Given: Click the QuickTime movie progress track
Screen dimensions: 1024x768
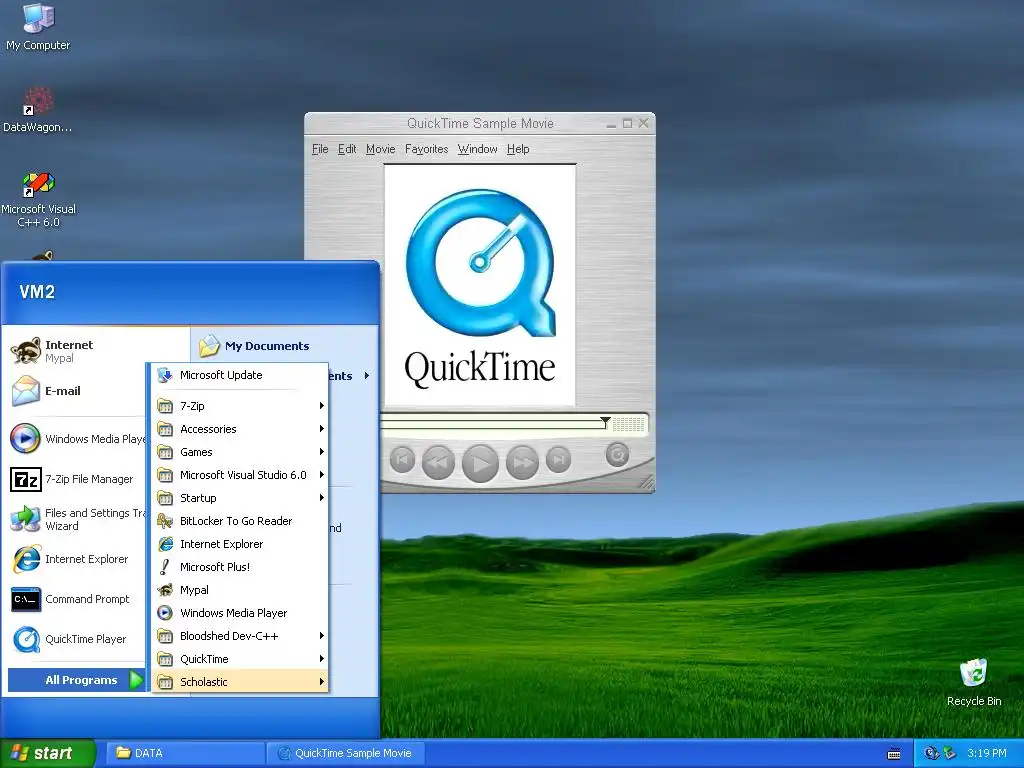Looking at the screenshot, I should (491, 424).
